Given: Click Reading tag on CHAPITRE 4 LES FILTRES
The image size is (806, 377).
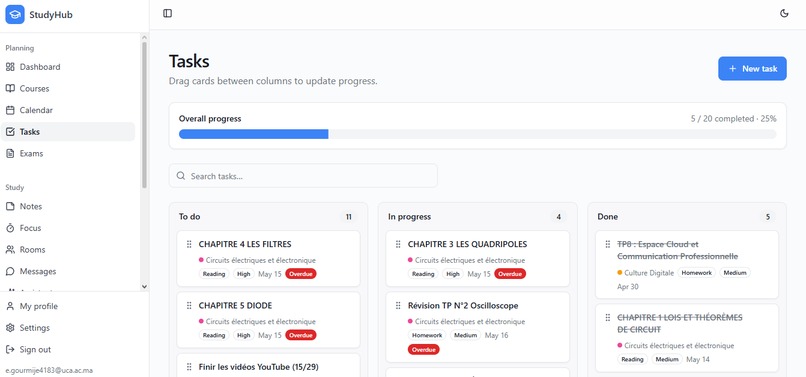Looking at the screenshot, I should 214,274.
